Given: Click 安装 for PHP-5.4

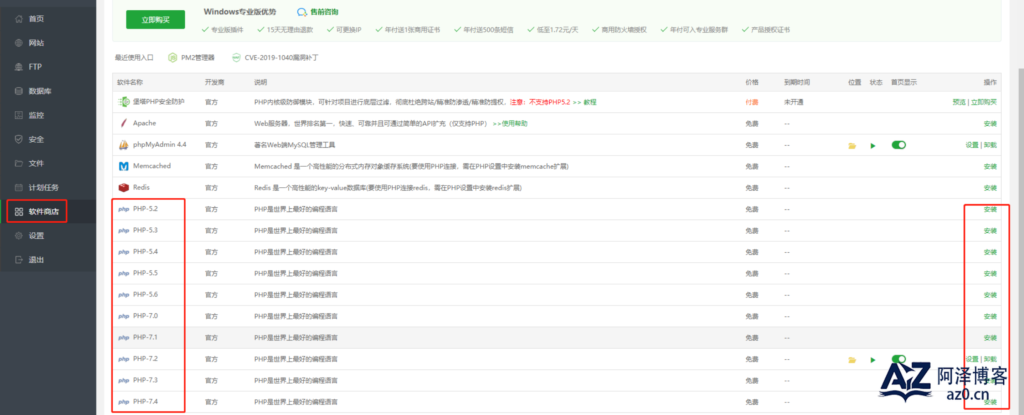Looking at the screenshot, I should (990, 252).
